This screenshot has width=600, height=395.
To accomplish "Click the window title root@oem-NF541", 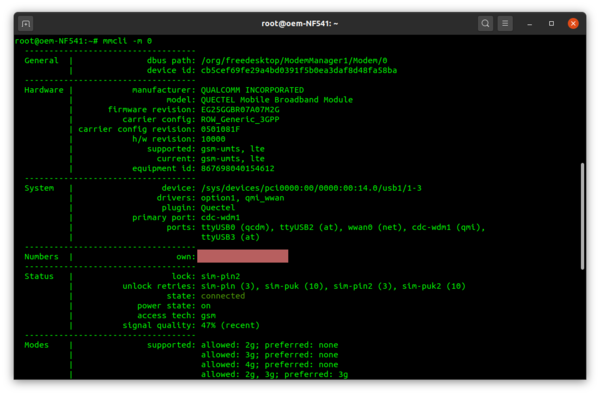I will (x=300, y=24).
